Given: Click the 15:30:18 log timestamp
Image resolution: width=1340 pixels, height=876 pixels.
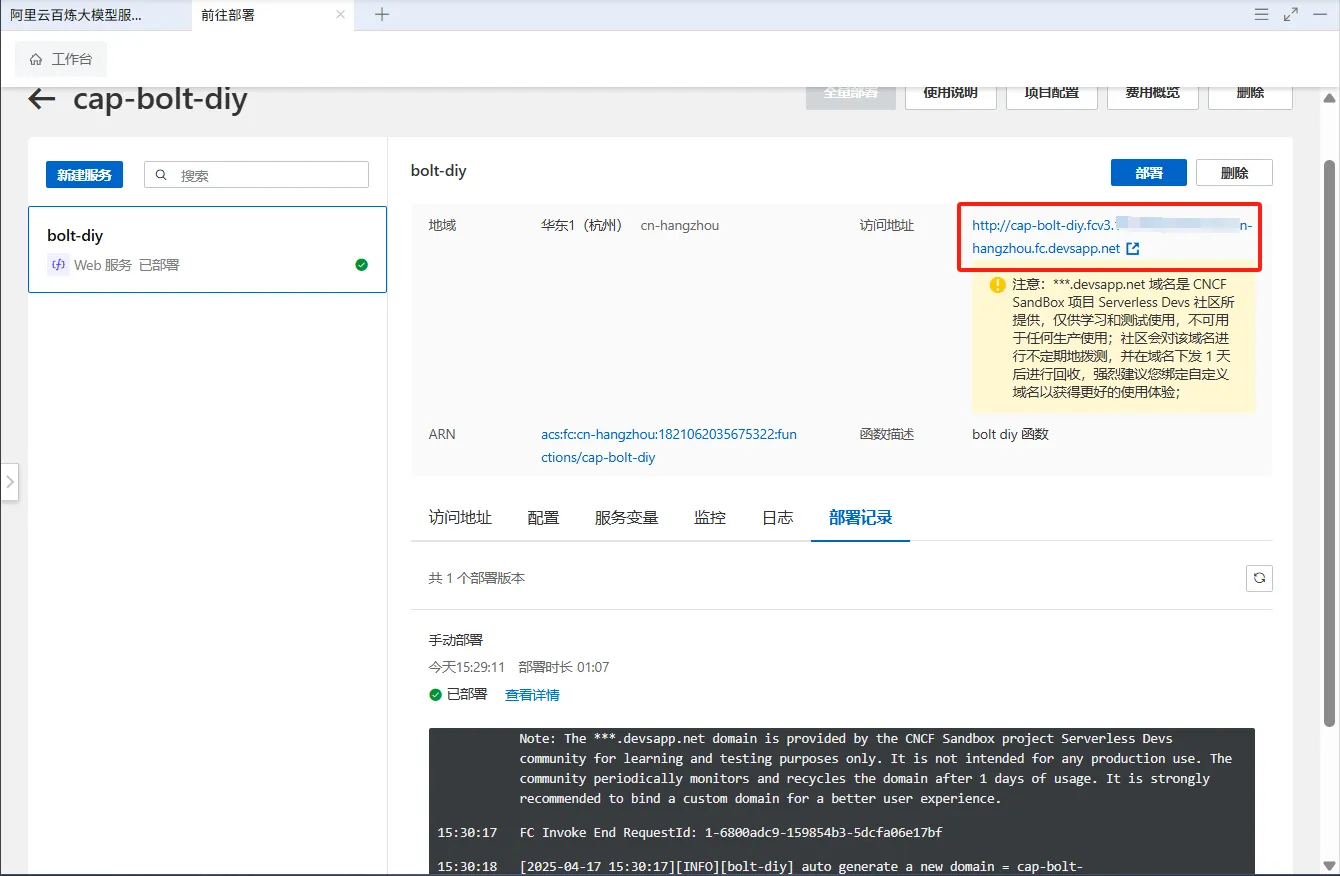Looking at the screenshot, I should [x=467, y=867].
